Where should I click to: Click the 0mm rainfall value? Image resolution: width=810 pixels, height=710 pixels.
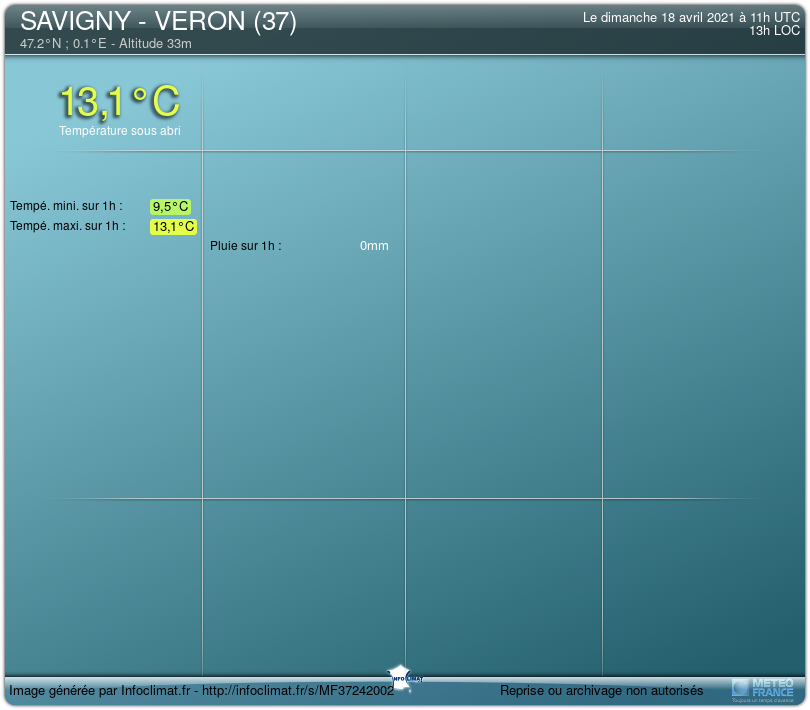pyautogui.click(x=374, y=246)
